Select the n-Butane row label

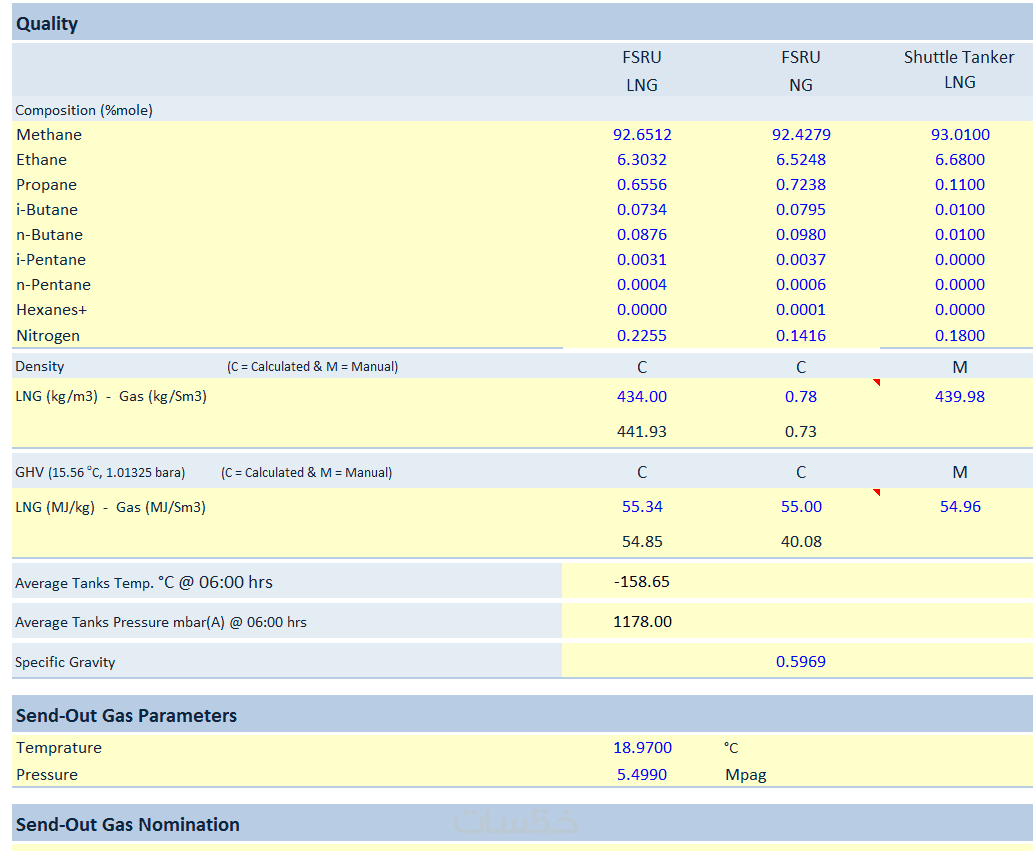point(49,234)
